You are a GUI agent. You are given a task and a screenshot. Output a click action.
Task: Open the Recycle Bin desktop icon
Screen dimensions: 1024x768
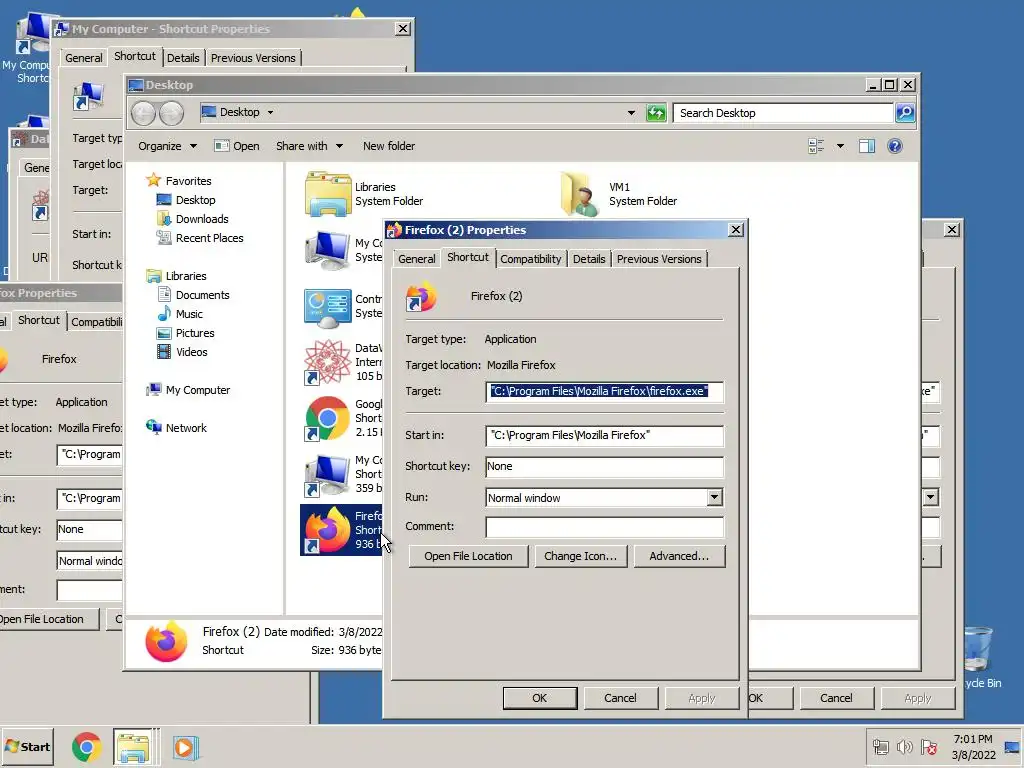click(978, 648)
